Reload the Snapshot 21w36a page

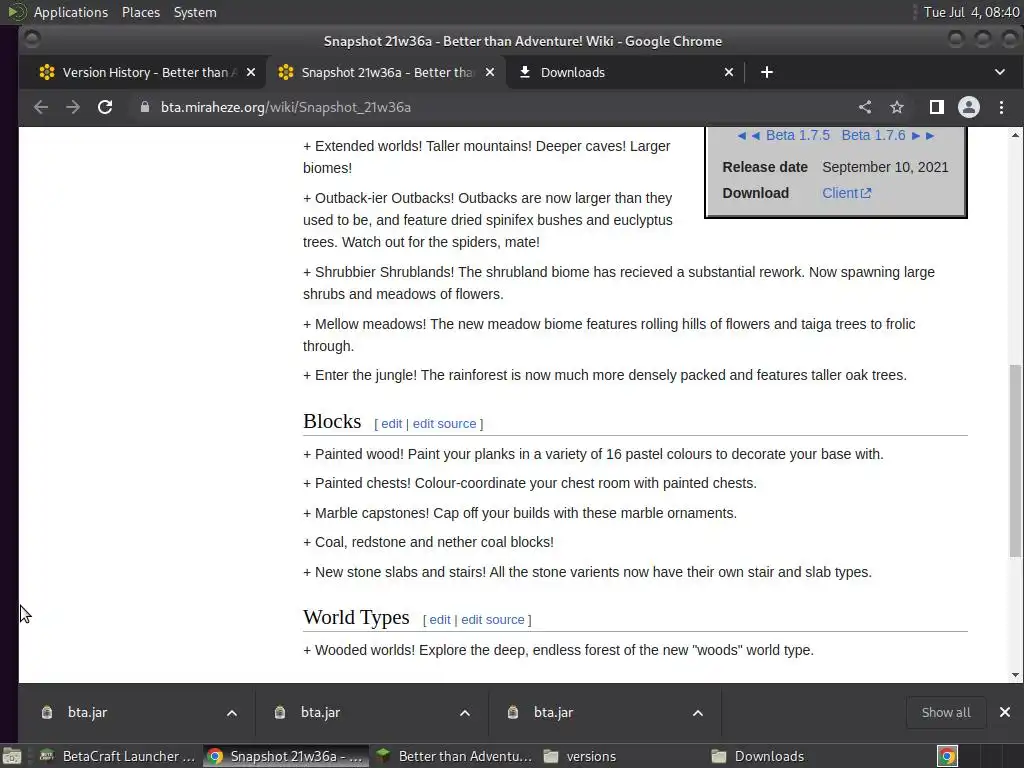point(104,107)
